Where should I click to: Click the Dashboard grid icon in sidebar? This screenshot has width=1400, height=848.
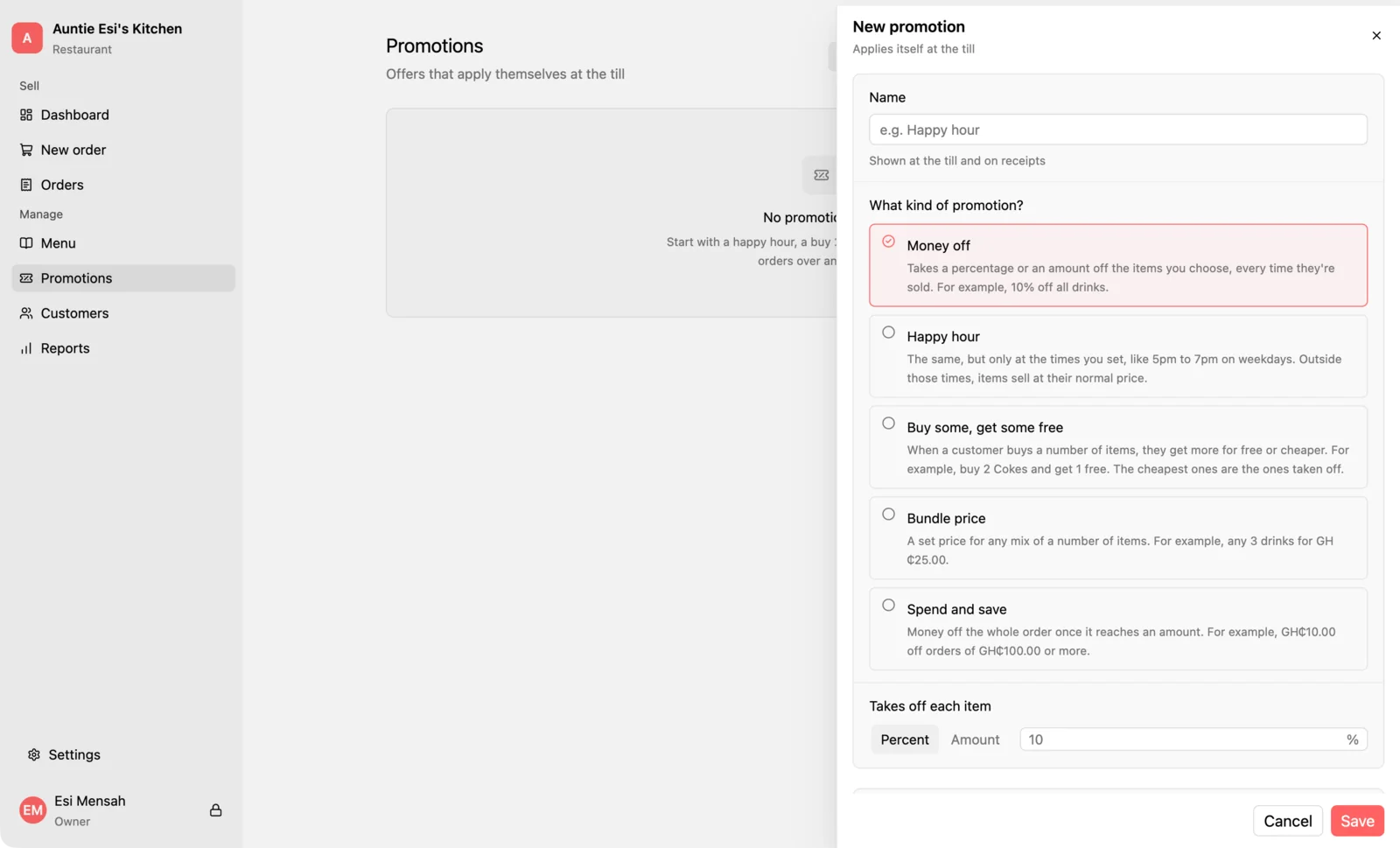[x=26, y=115]
